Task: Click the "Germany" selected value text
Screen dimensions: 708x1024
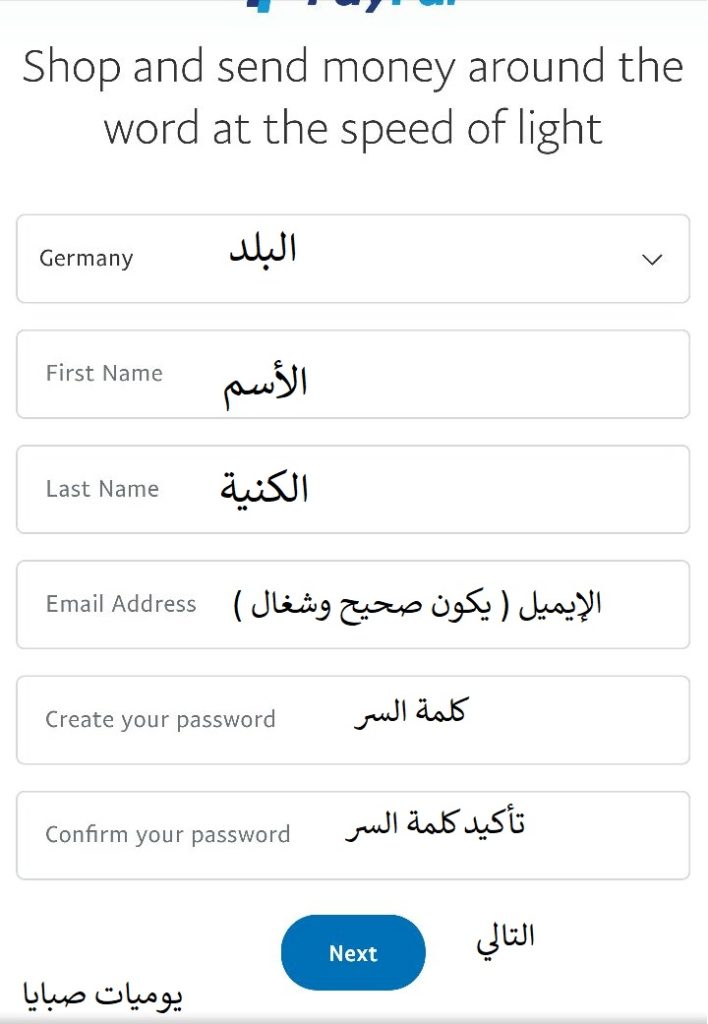Action: (86, 259)
